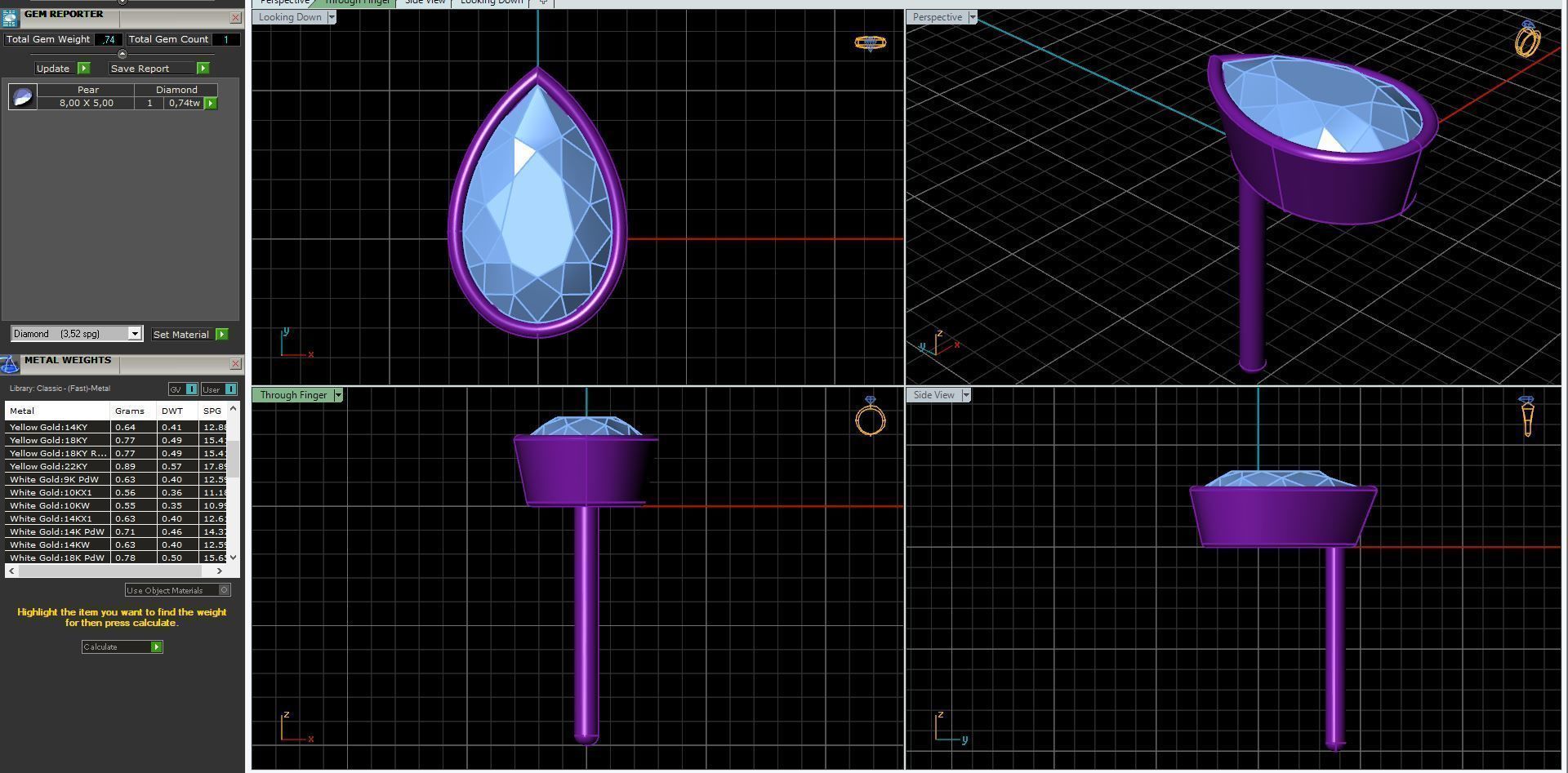1568x773 pixels.
Task: Click green arrow next to Save Report
Action: 203,69
